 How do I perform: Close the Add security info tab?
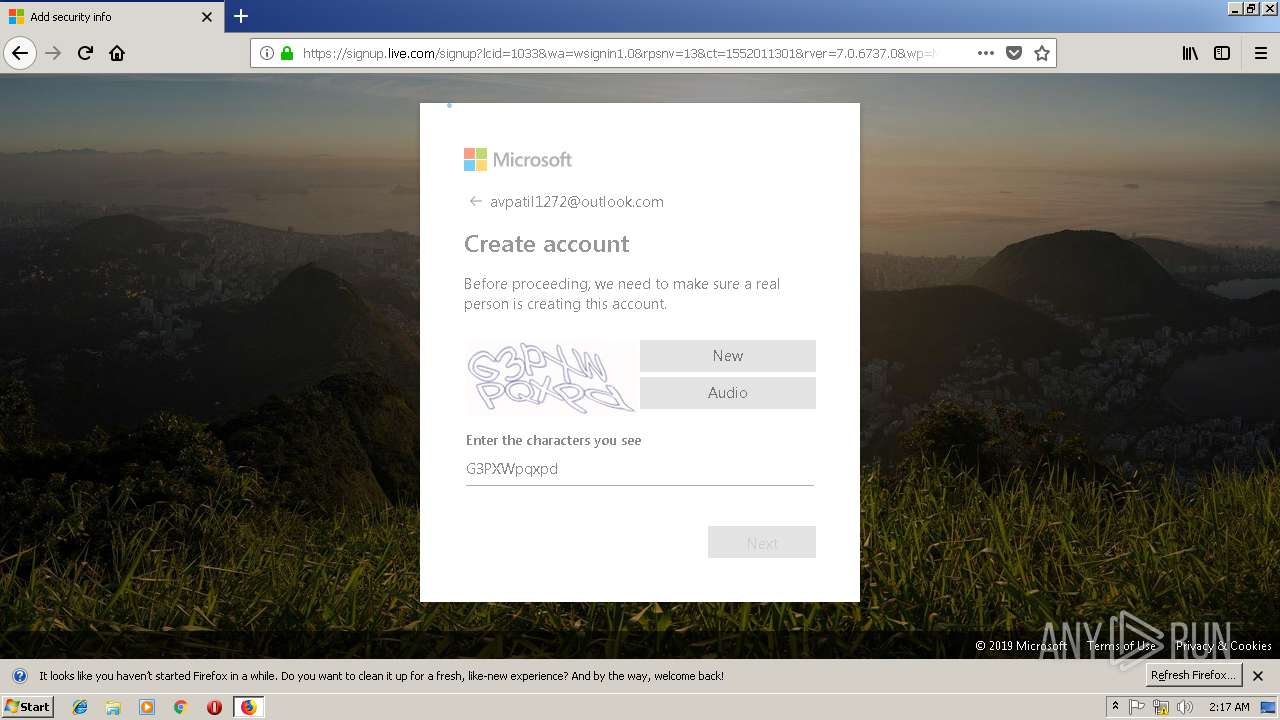(207, 17)
